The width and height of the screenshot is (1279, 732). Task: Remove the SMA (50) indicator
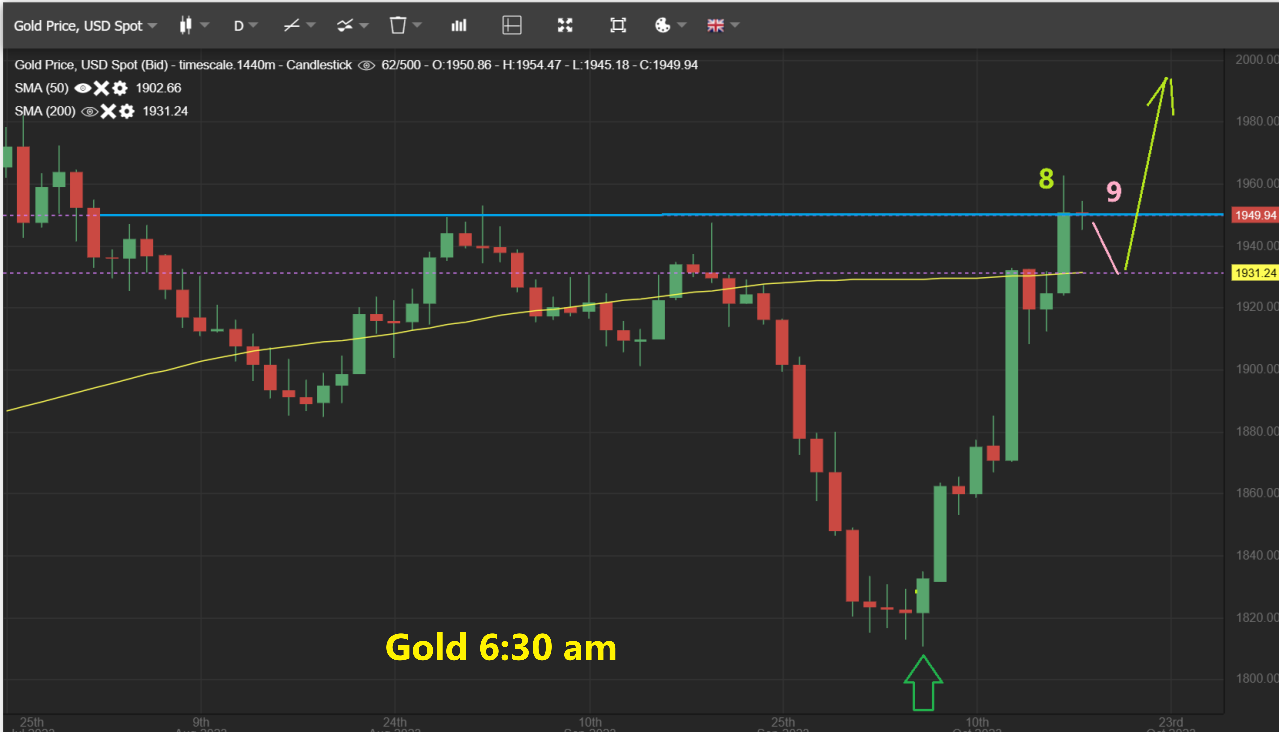[101, 88]
